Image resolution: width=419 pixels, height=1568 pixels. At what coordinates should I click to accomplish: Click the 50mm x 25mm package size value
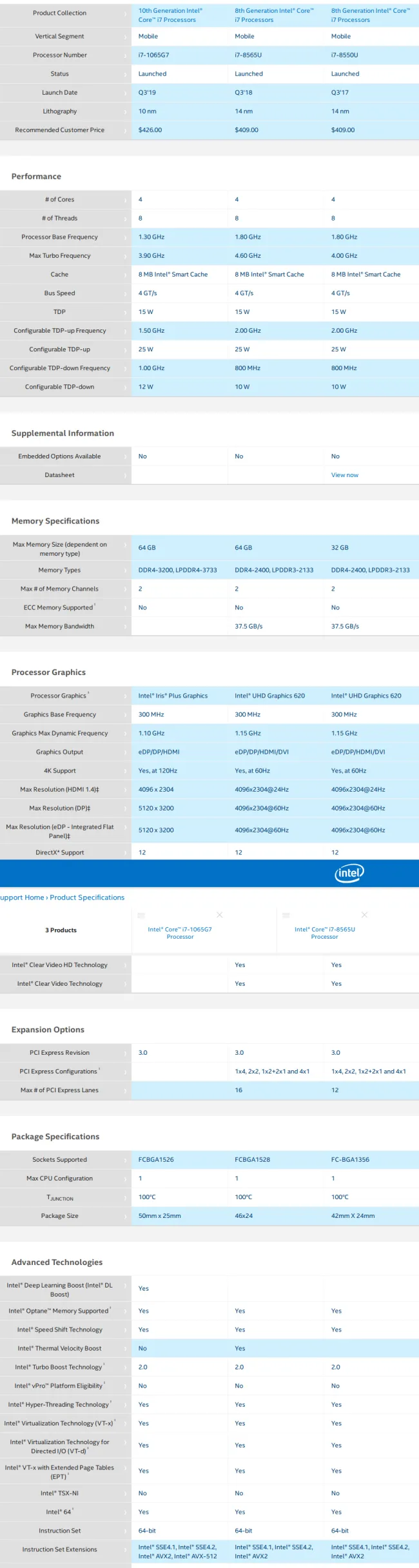[159, 1216]
